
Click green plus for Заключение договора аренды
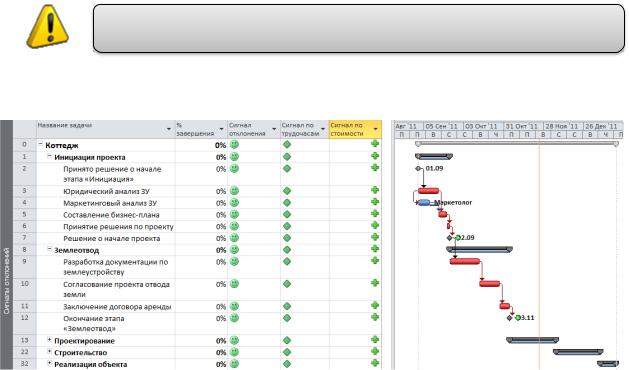pos(375,305)
